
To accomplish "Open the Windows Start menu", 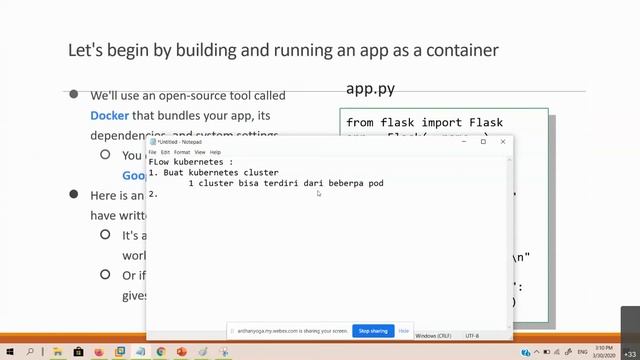I will coord(10,352).
